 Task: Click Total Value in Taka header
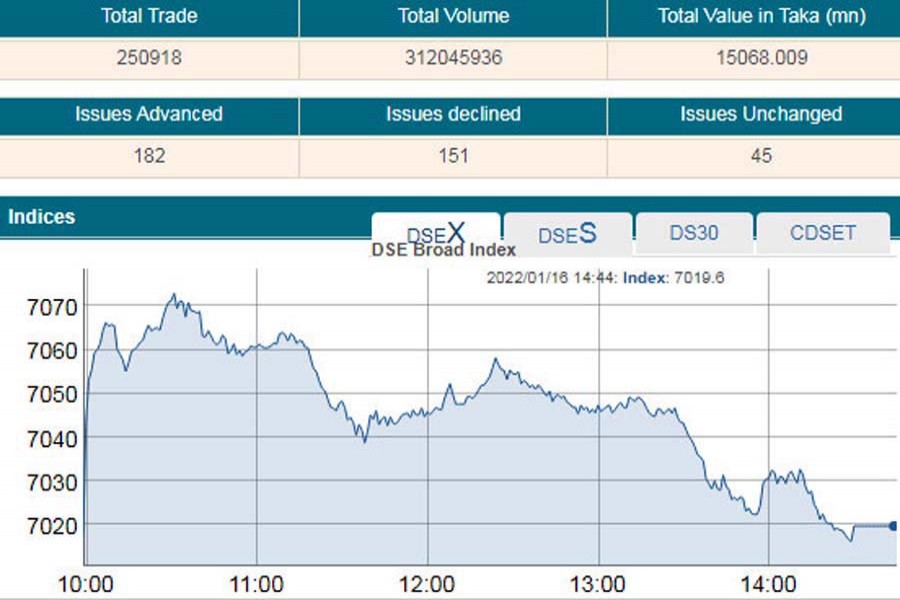click(x=761, y=16)
